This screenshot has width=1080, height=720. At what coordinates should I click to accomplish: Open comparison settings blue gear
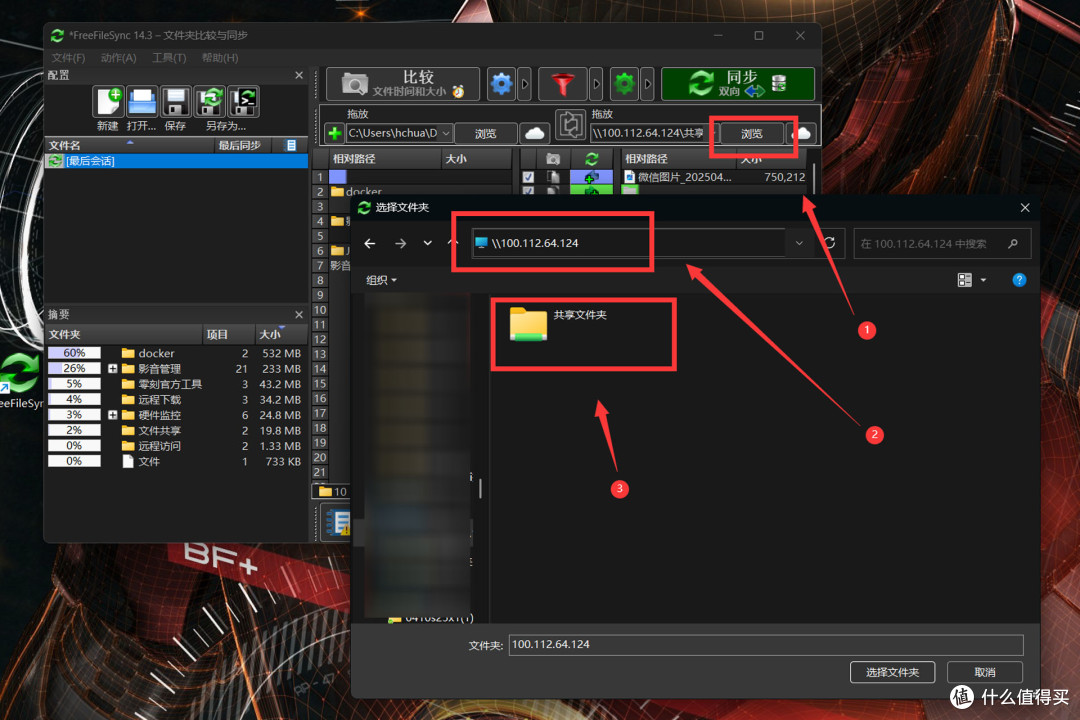pyautogui.click(x=501, y=84)
